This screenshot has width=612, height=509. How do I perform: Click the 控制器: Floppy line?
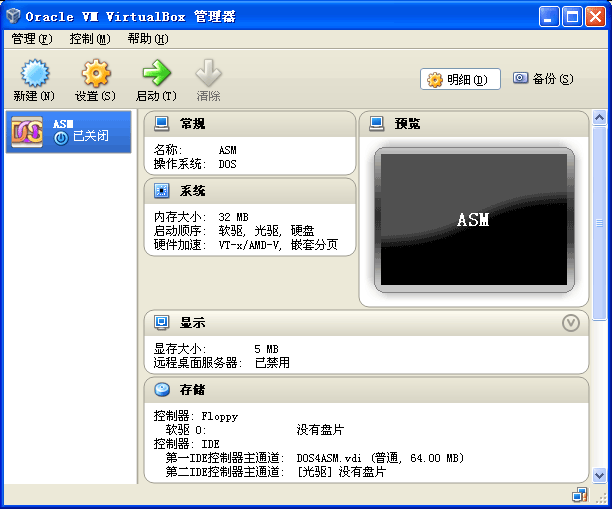pyautogui.click(x=196, y=416)
